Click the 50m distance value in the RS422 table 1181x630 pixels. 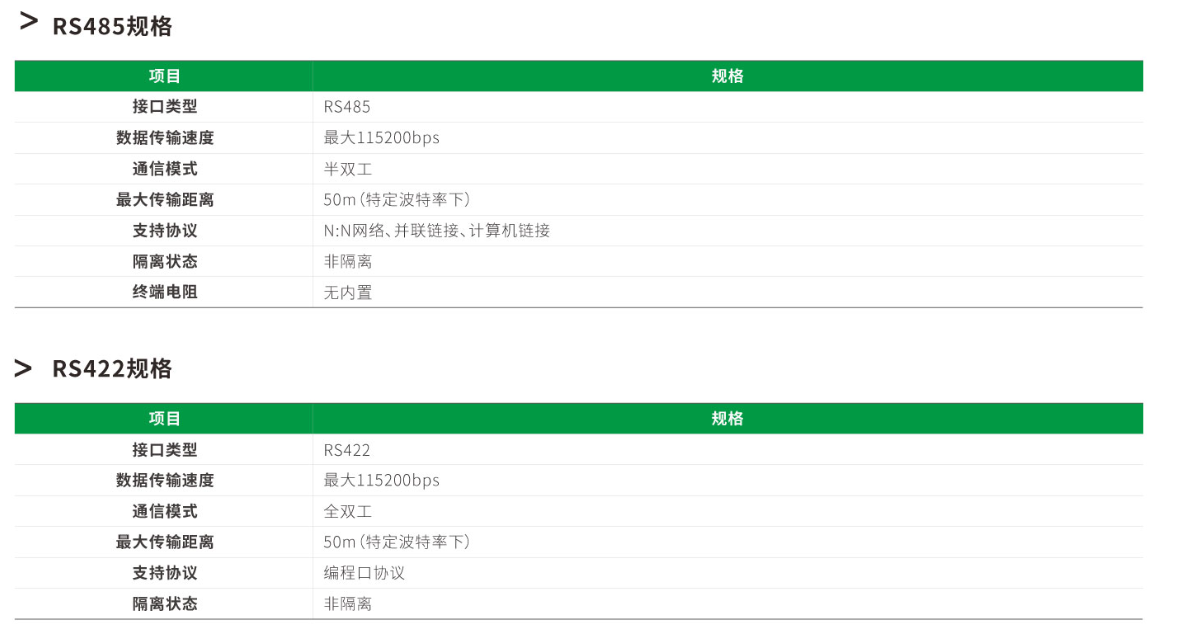(x=396, y=542)
